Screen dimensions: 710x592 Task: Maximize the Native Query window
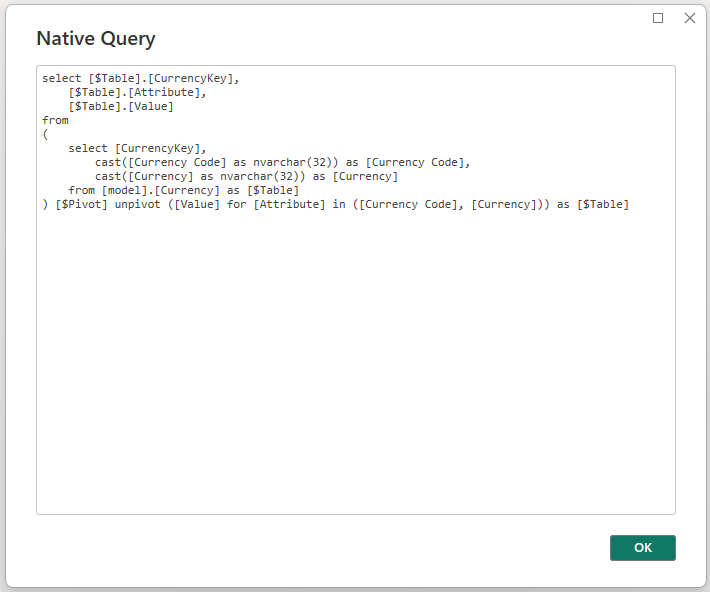tap(658, 18)
